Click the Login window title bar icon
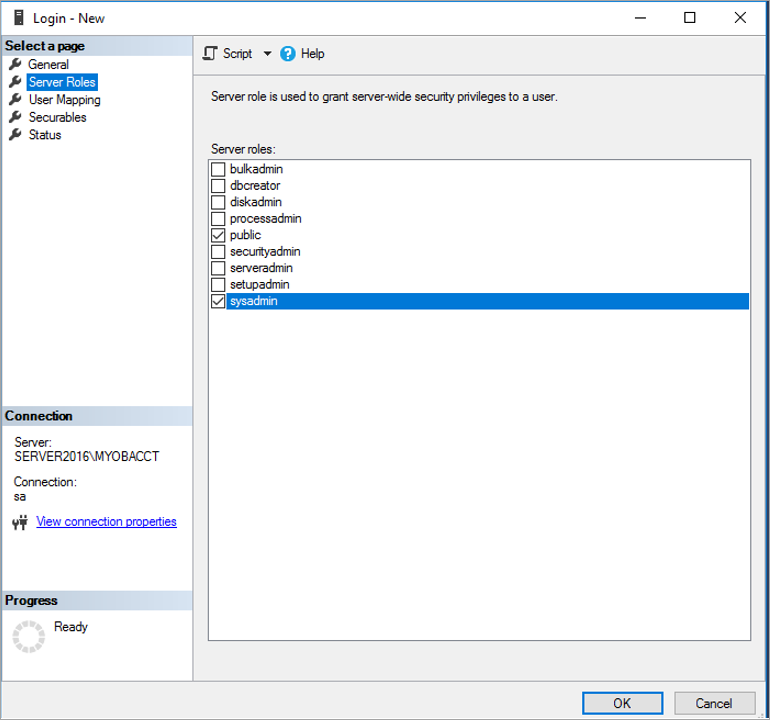The width and height of the screenshot is (770, 720). click(x=17, y=17)
